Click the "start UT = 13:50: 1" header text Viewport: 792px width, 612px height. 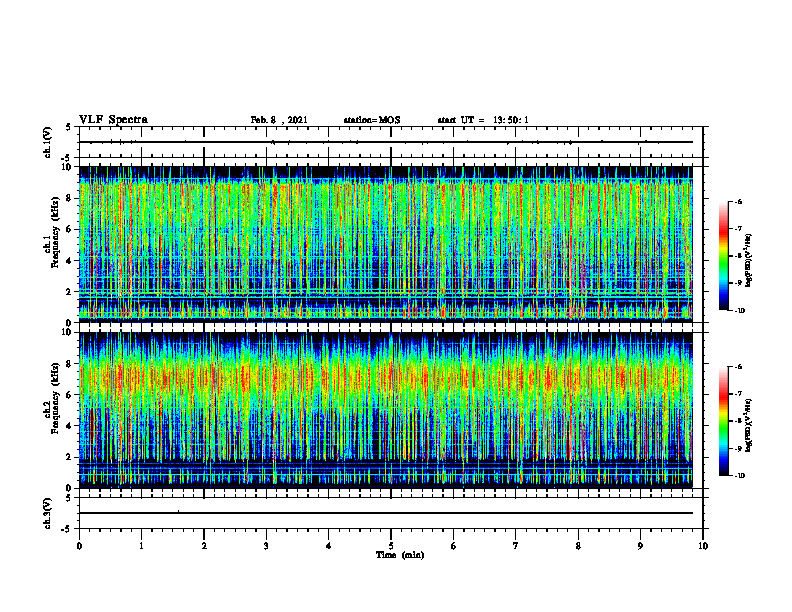pyautogui.click(x=483, y=120)
